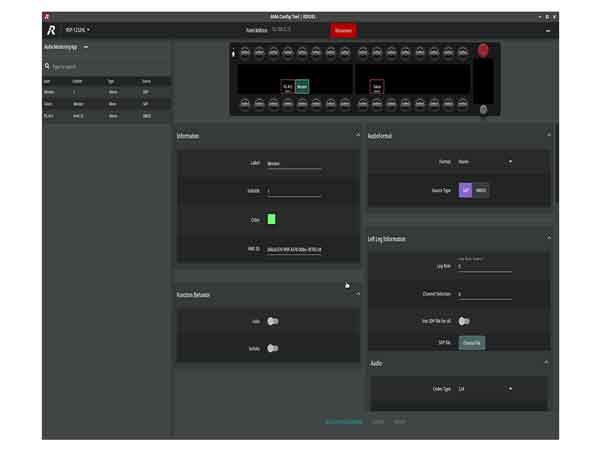600x450 pixels.
Task: Click the Choose File button for the SIP file
Action: click(471, 343)
